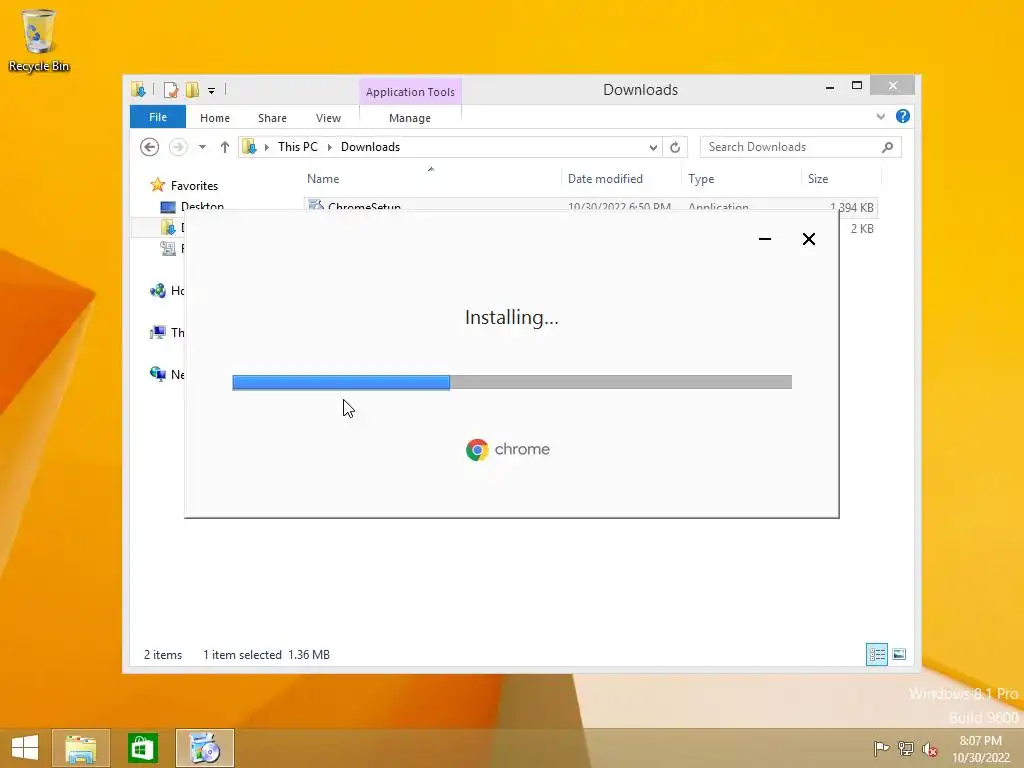The image size is (1024, 768).
Task: Click the Downloads folder icon in navigation pane
Action: (168, 227)
